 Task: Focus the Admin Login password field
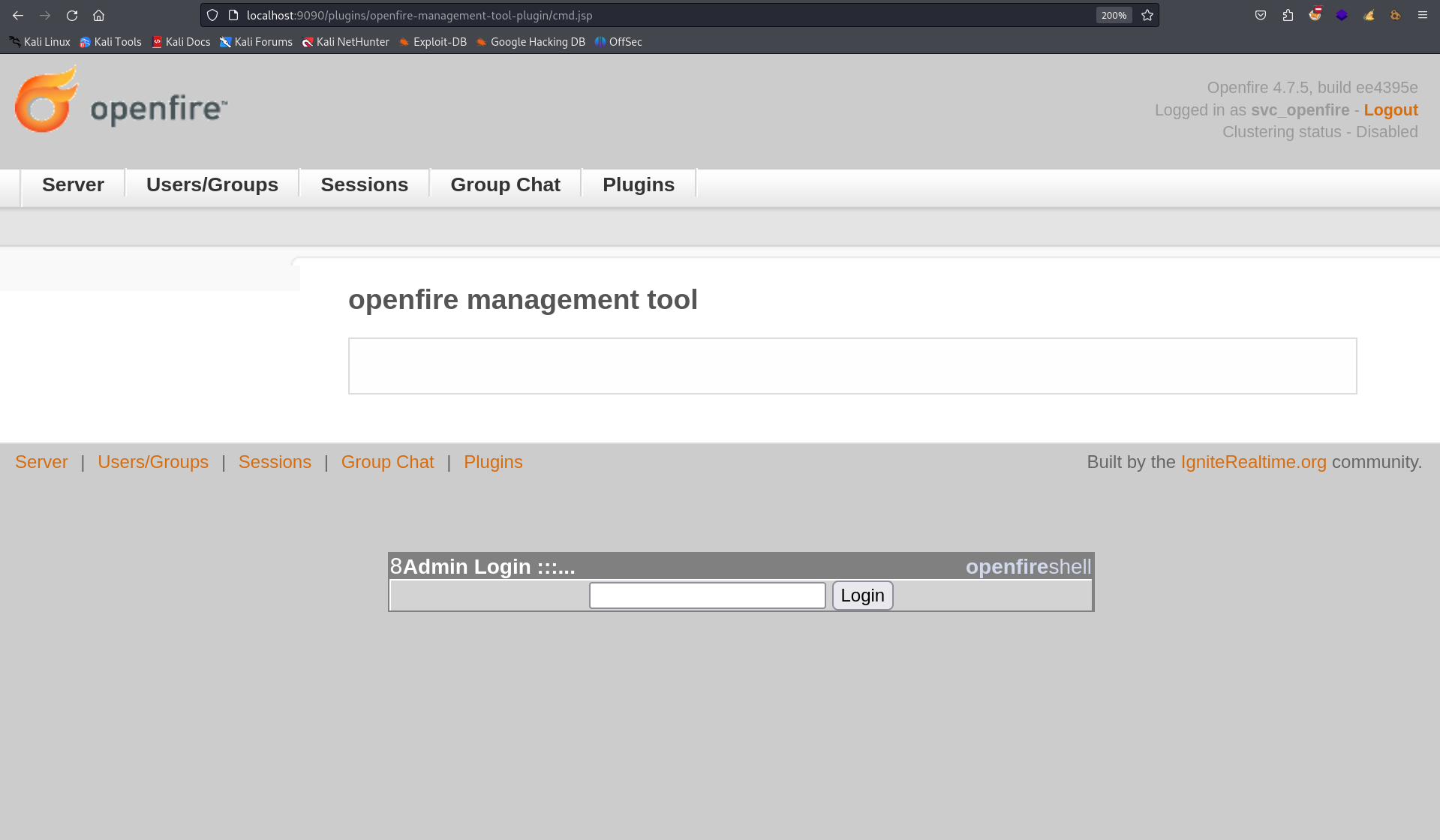pos(707,595)
